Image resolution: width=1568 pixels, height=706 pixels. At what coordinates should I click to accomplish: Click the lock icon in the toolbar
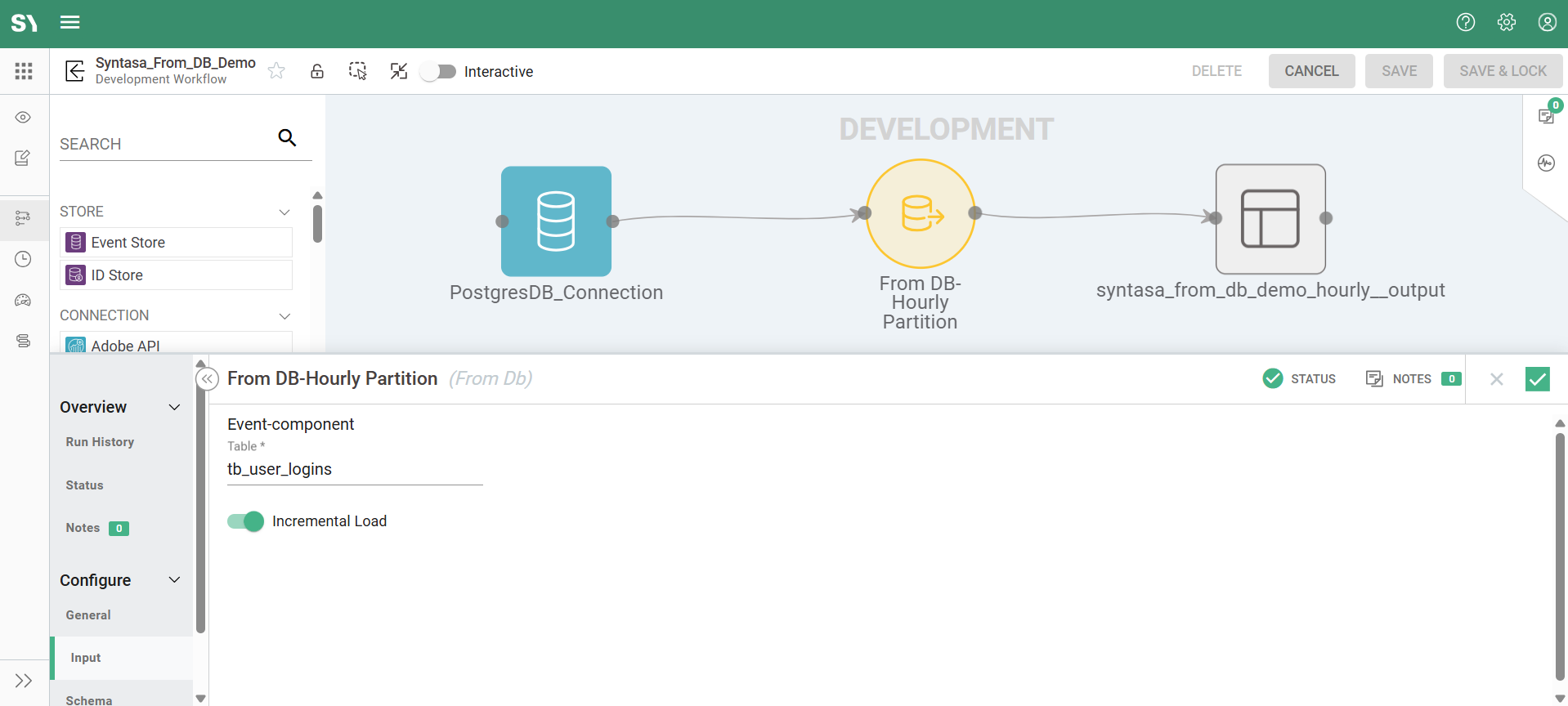click(317, 71)
